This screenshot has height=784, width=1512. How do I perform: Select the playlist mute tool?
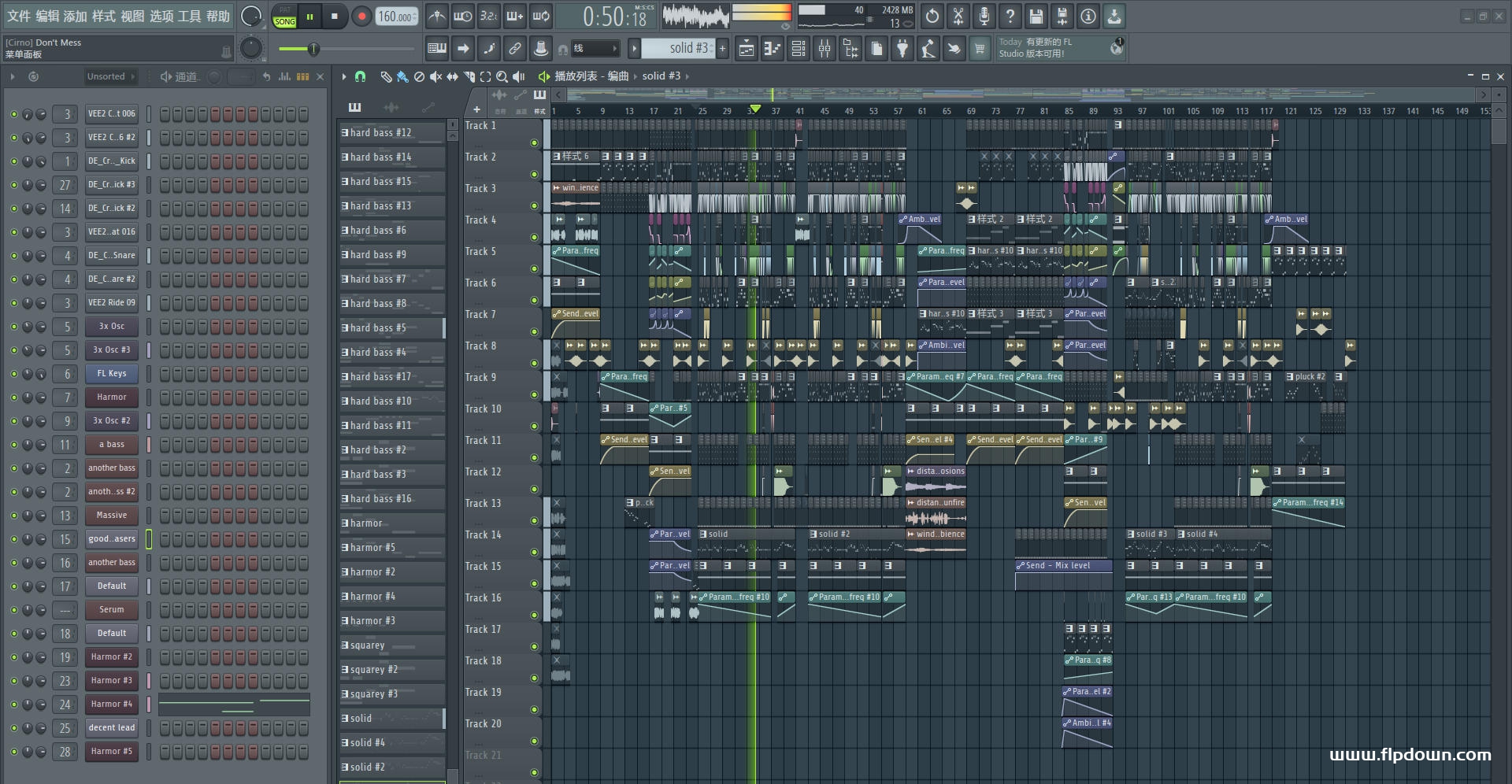click(435, 76)
